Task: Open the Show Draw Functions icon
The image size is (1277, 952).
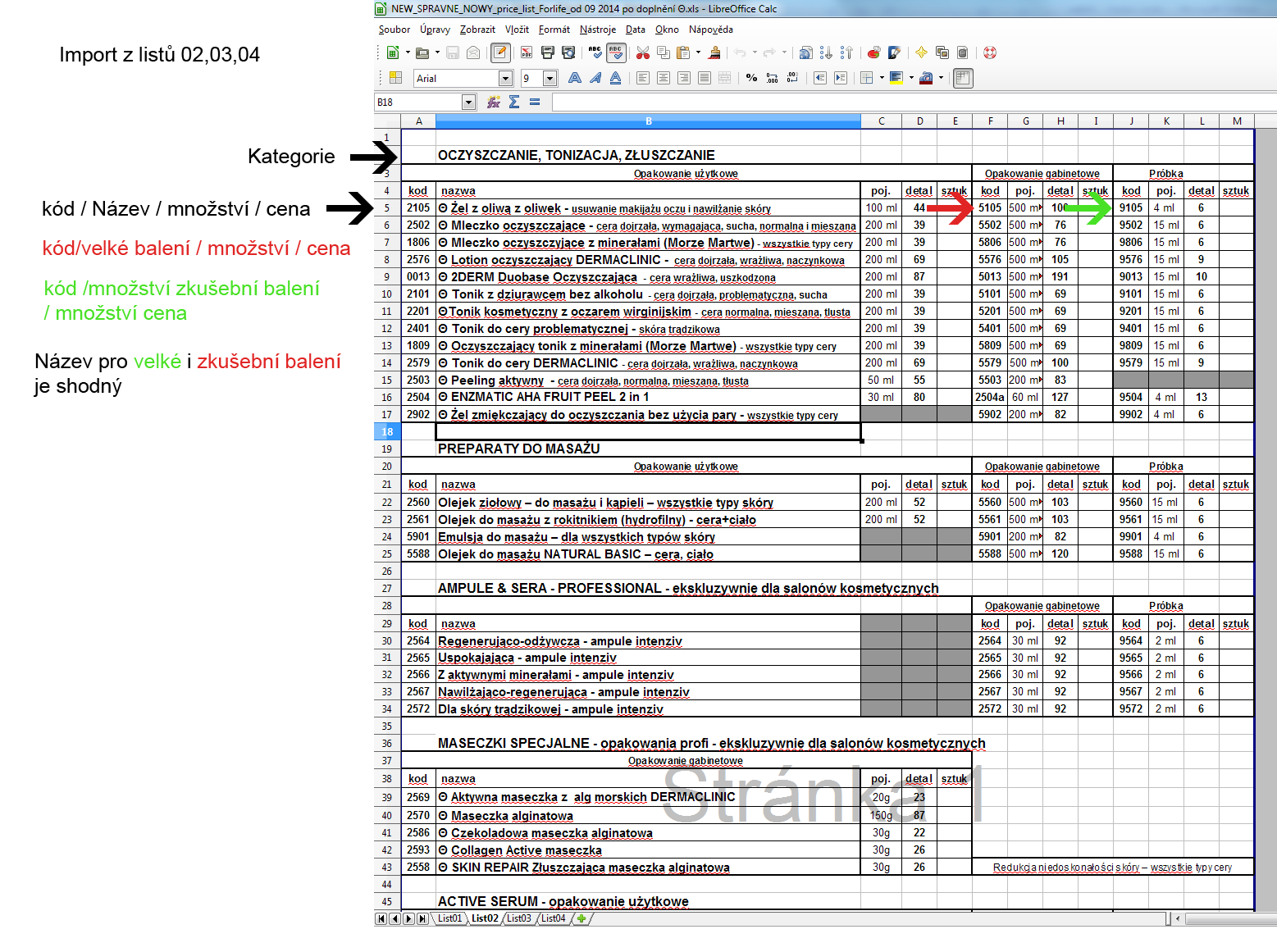Action: click(894, 52)
